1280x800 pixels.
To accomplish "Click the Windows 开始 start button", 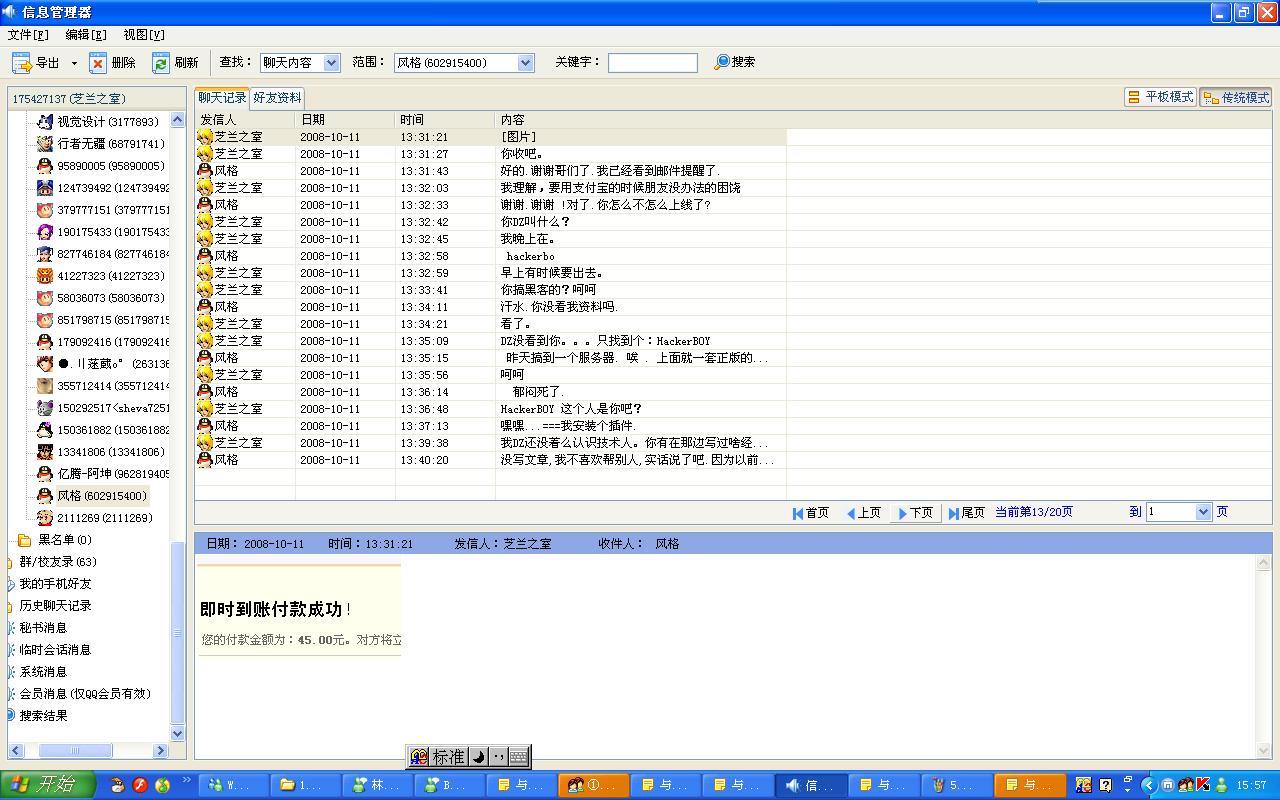I will point(46,785).
